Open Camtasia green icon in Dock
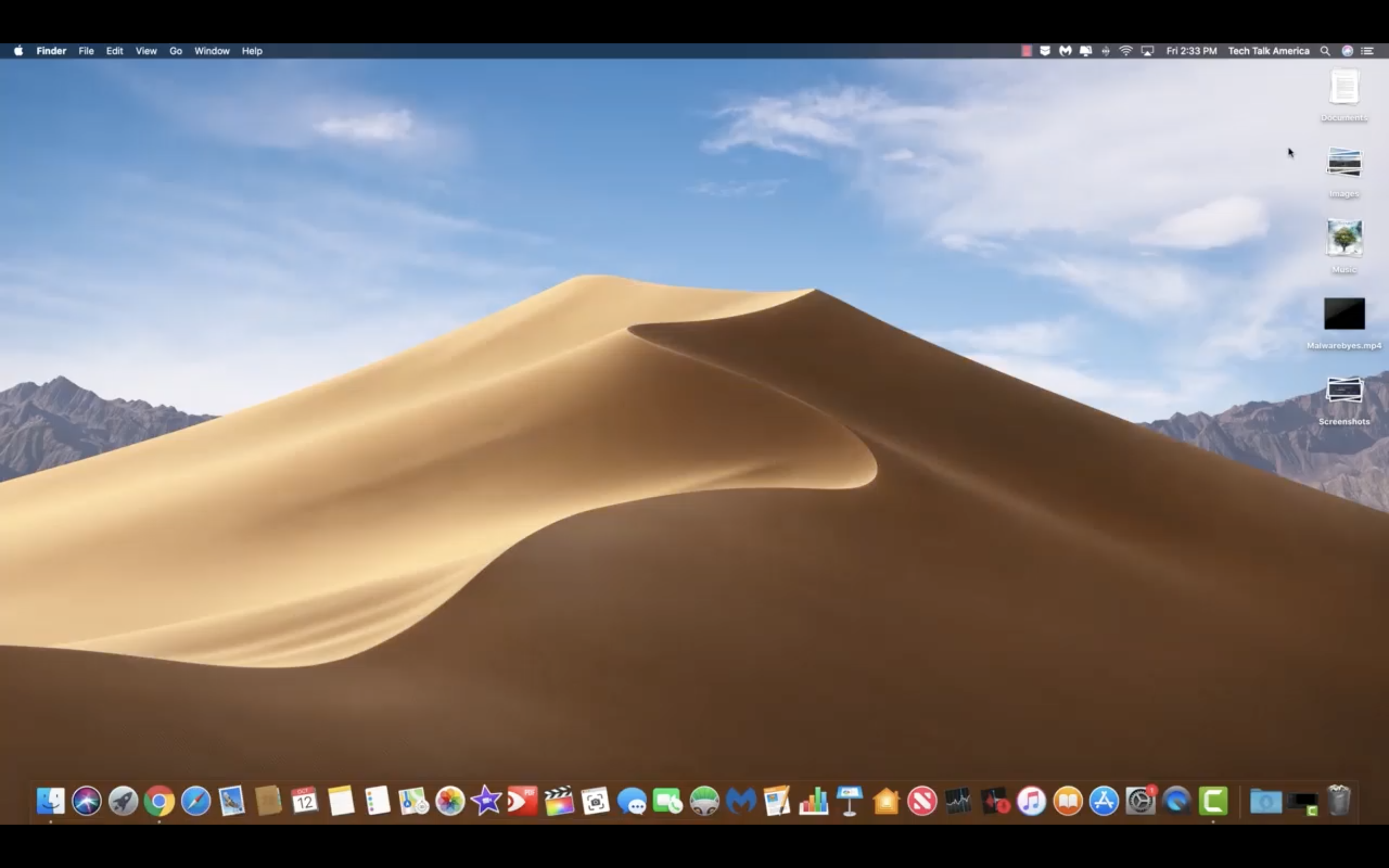Image resolution: width=1389 pixels, height=868 pixels. click(1213, 801)
